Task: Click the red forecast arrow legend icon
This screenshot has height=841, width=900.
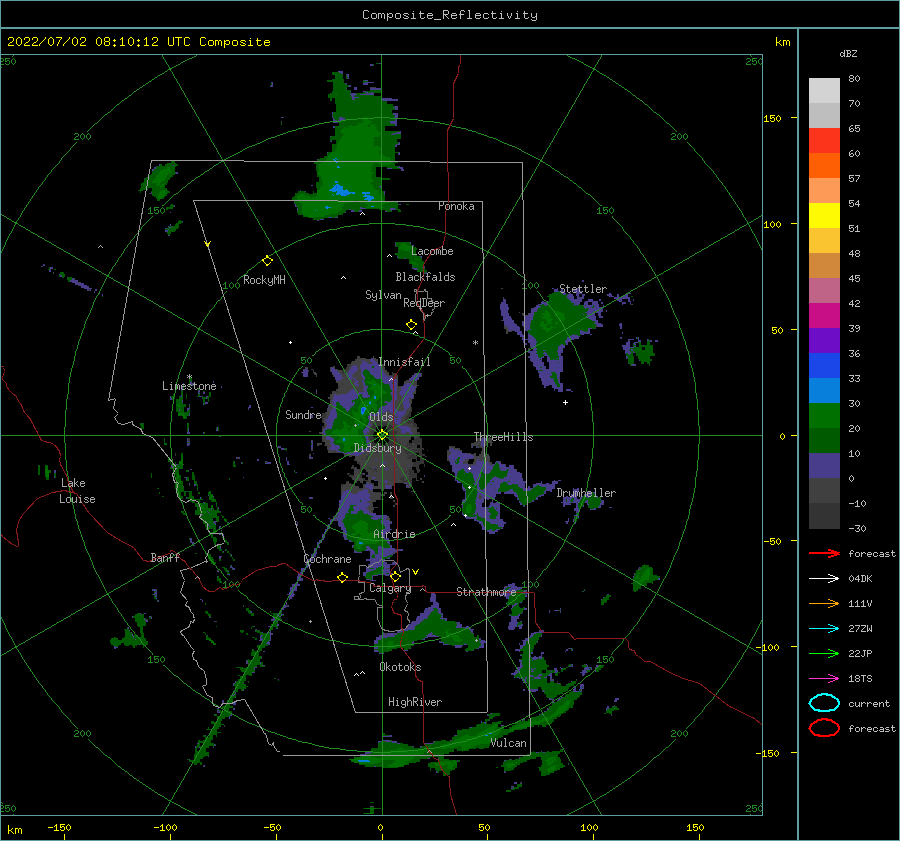Action: tap(824, 553)
